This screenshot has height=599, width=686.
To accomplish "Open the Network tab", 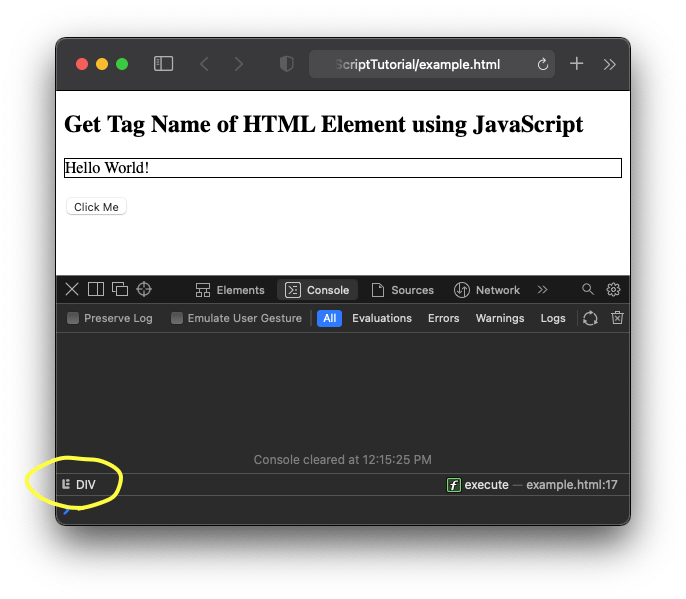I will (x=486, y=290).
